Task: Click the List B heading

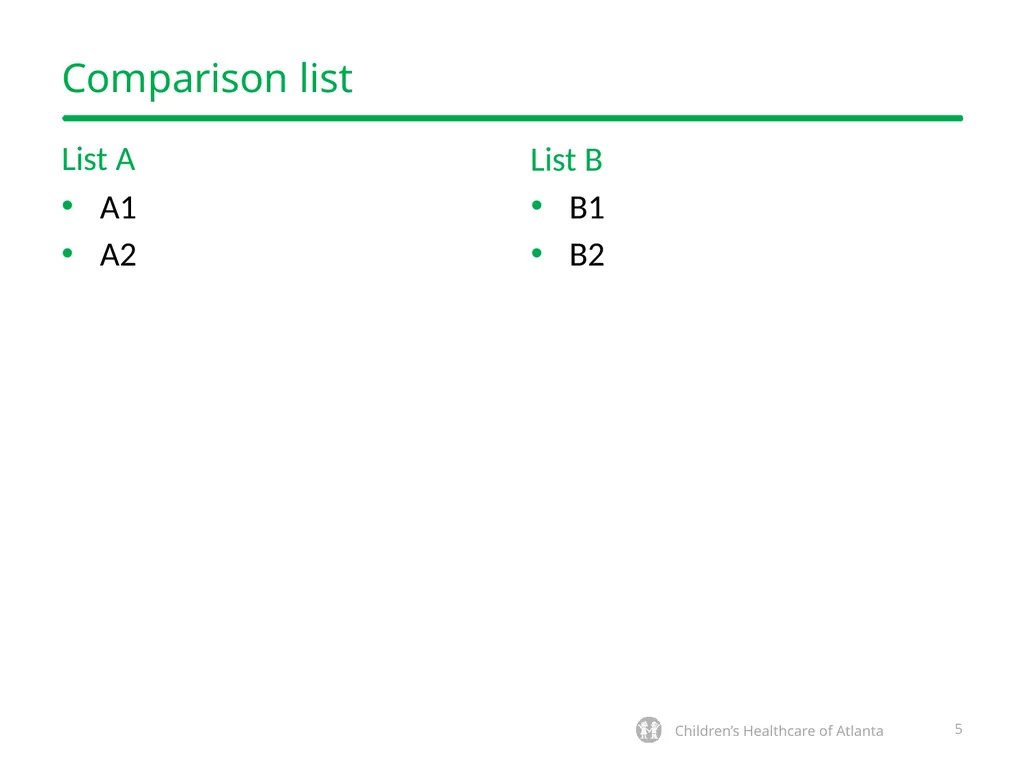Action: 566,160
